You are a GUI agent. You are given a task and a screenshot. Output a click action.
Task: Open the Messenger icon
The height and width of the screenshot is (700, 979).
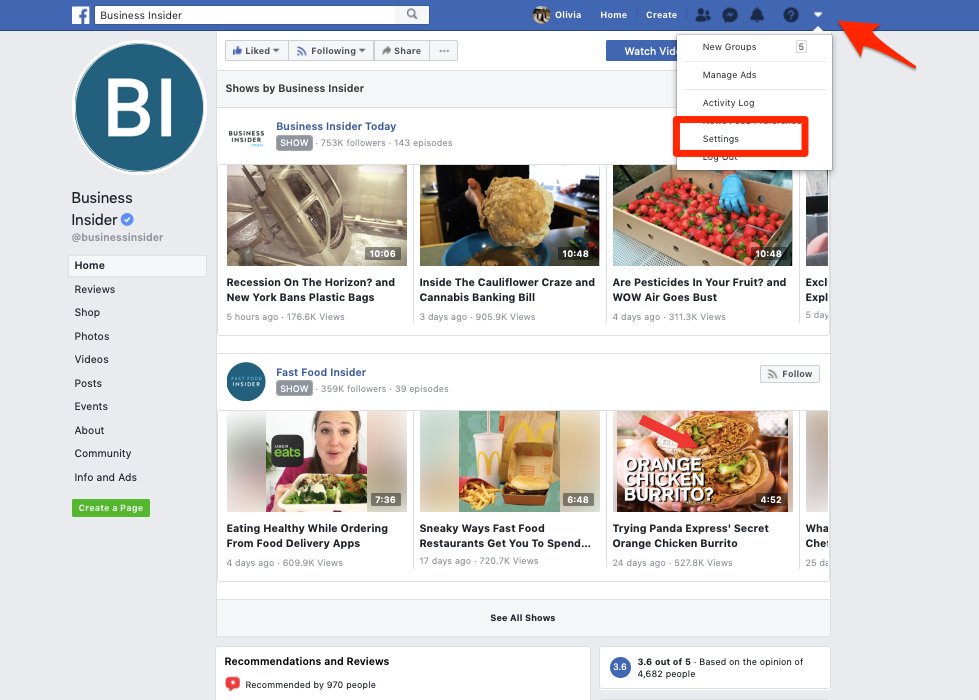[730, 15]
